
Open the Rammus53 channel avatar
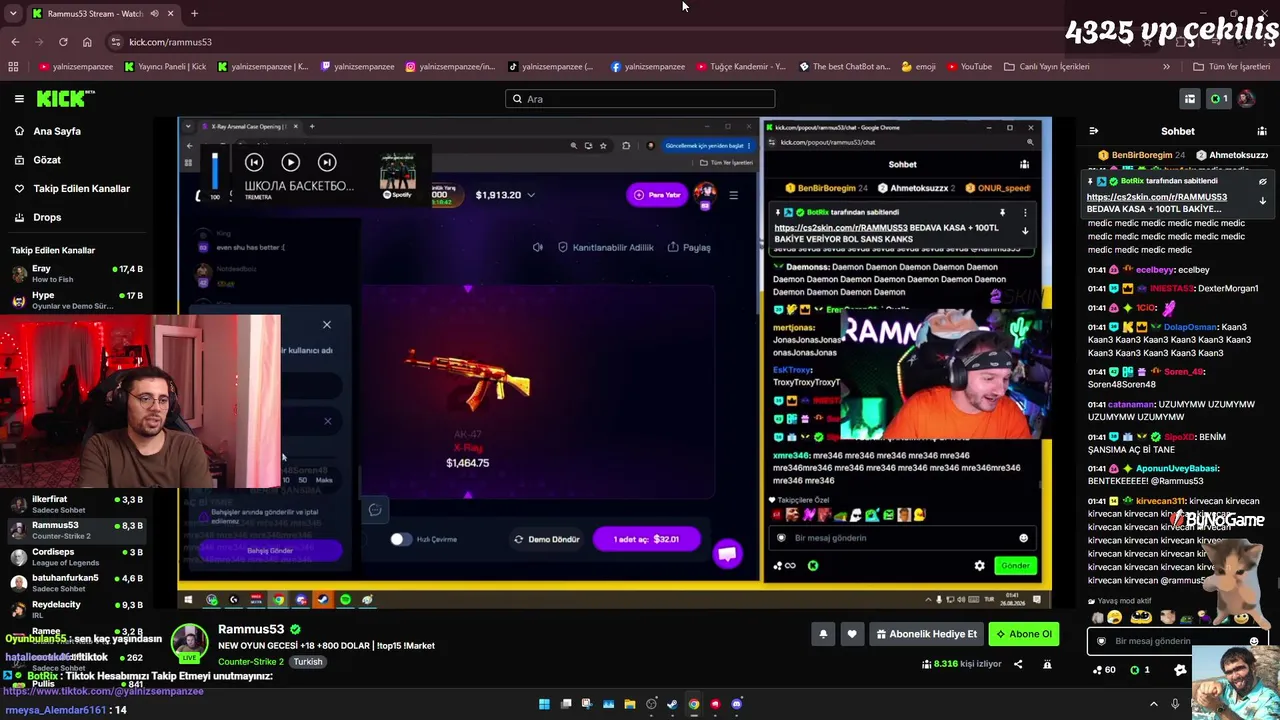tap(189, 643)
